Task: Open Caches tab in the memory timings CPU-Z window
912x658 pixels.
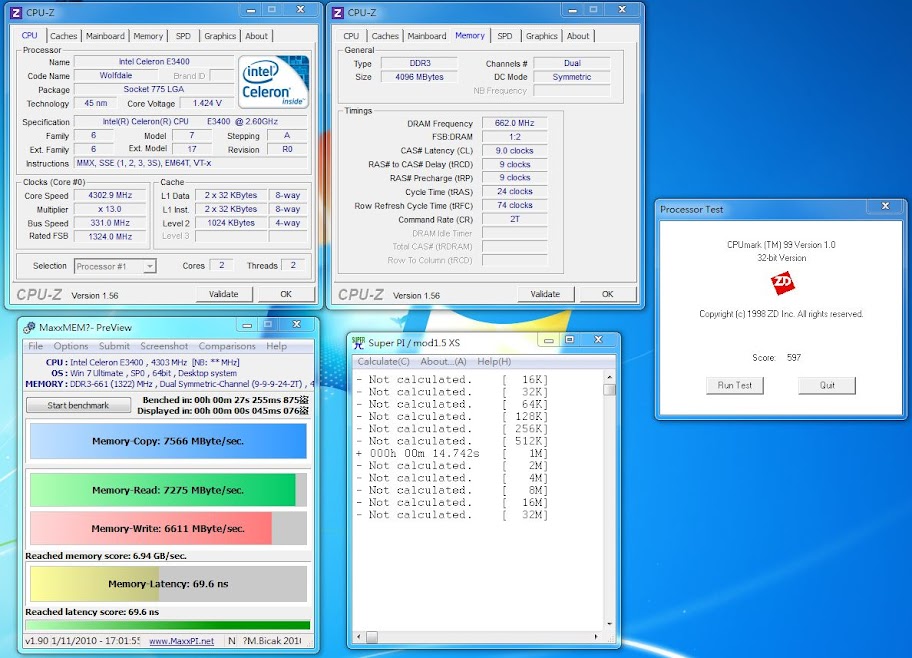Action: [385, 36]
